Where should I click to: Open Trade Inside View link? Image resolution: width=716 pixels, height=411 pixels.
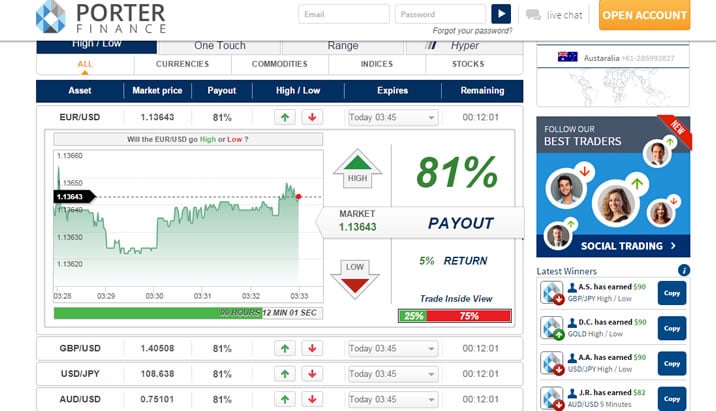click(x=456, y=299)
